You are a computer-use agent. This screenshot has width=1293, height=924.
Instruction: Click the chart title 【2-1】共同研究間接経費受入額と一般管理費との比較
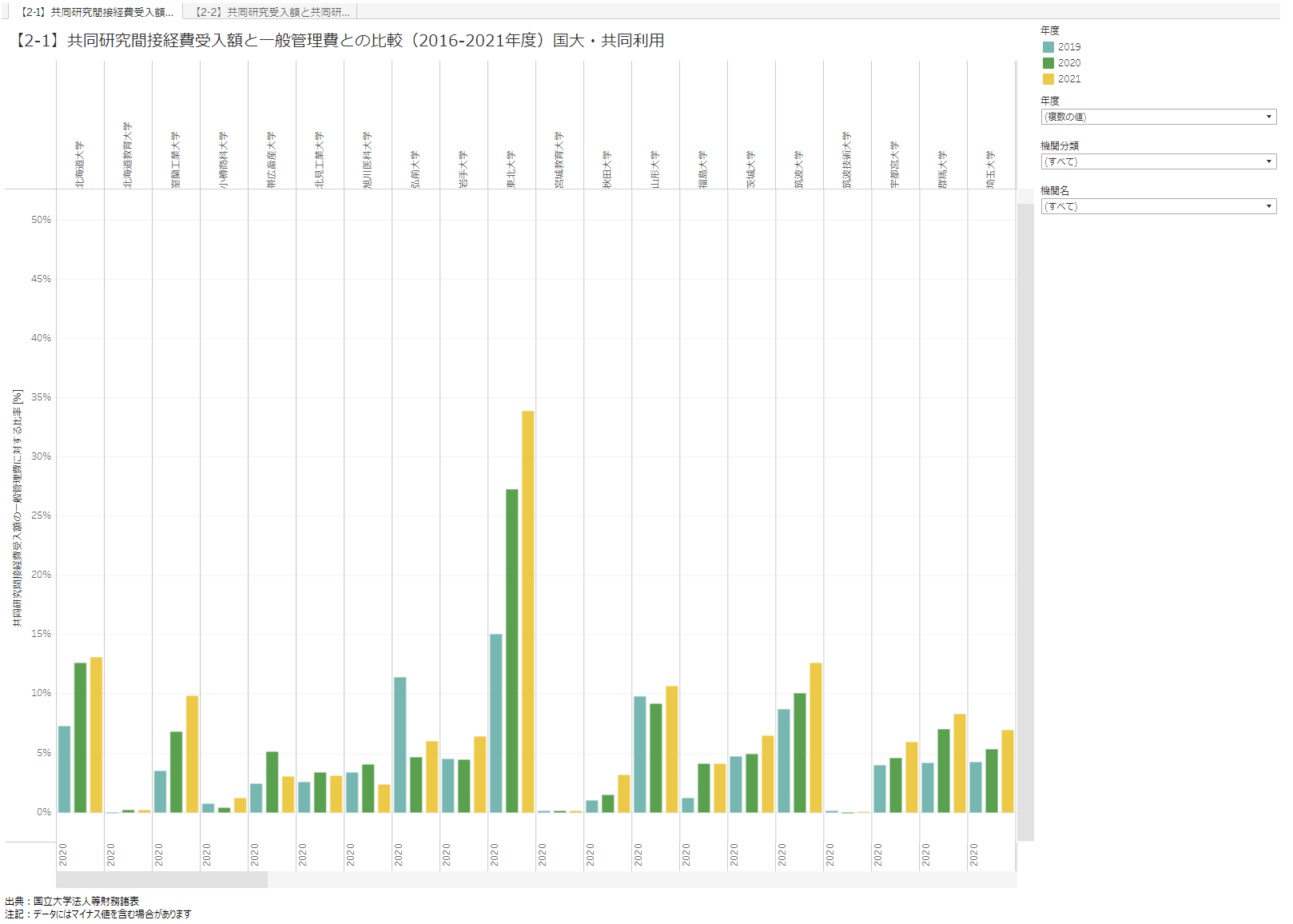point(337,41)
